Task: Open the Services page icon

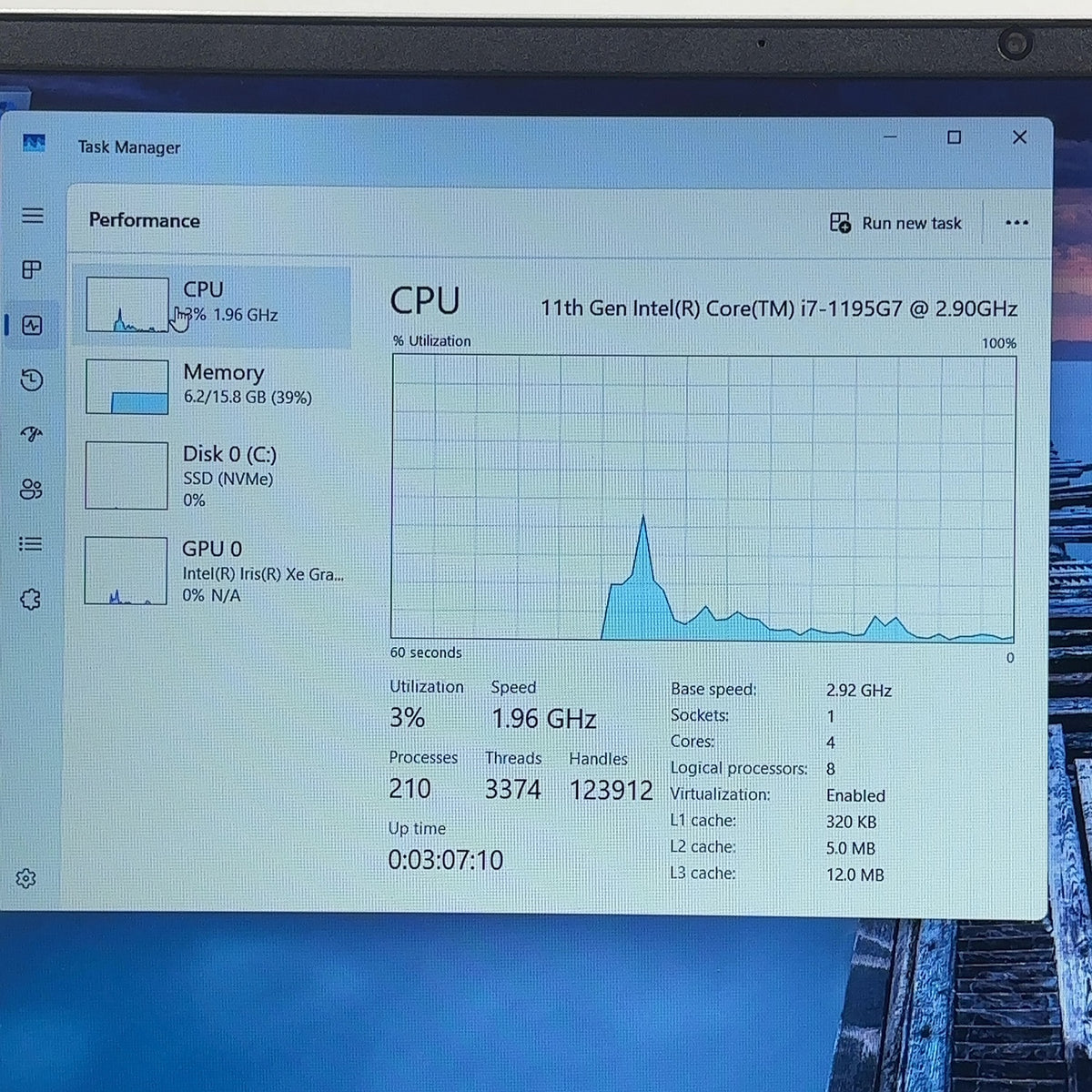Action: [x=31, y=599]
